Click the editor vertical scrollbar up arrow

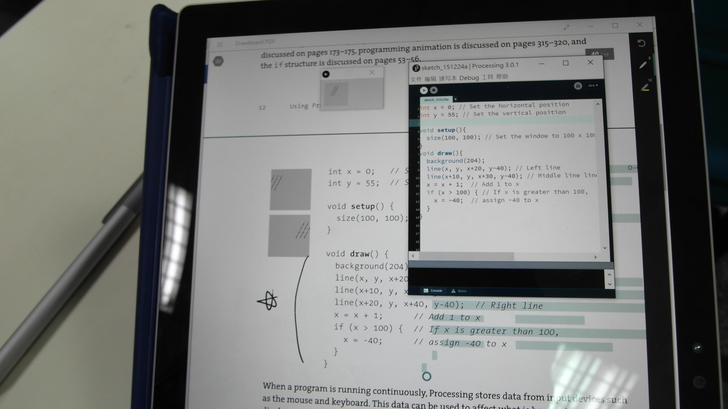[x=598, y=105]
